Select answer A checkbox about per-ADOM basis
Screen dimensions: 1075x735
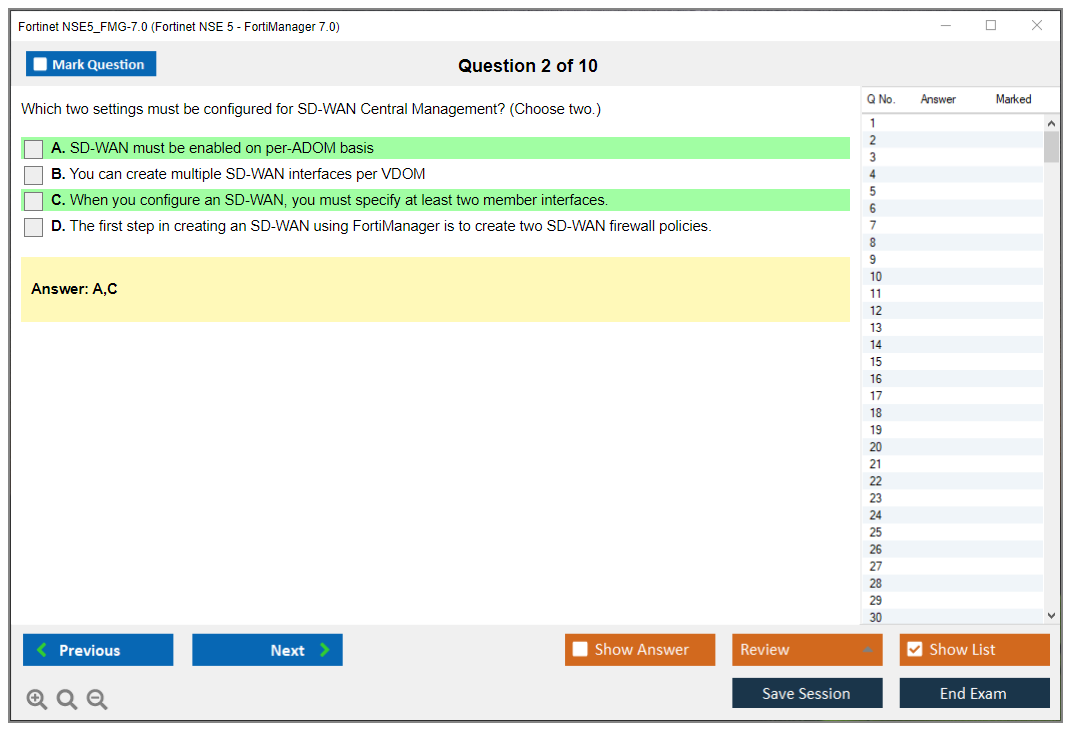click(x=34, y=149)
